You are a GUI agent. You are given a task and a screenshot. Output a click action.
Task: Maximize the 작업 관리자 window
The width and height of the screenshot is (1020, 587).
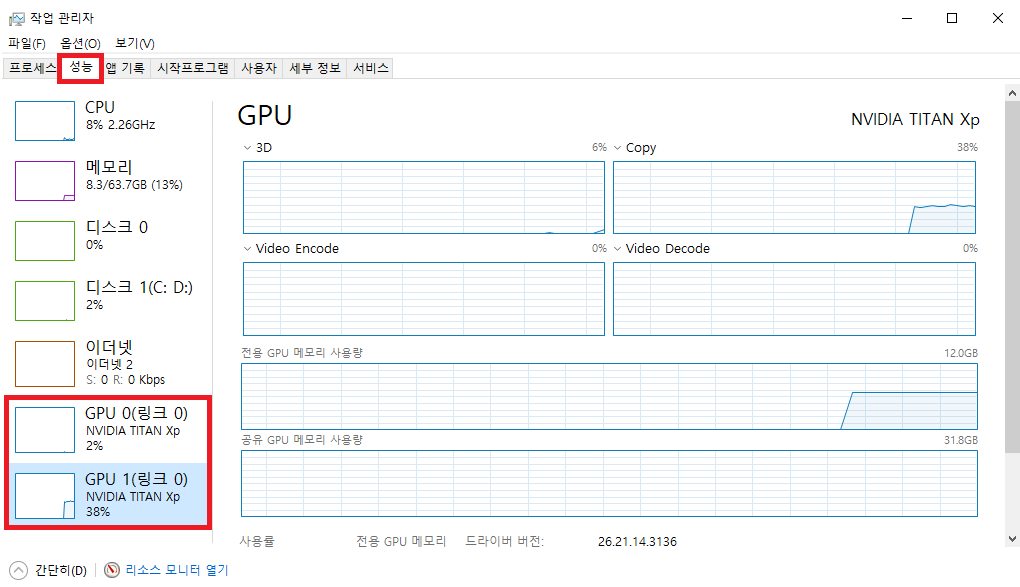pos(952,18)
